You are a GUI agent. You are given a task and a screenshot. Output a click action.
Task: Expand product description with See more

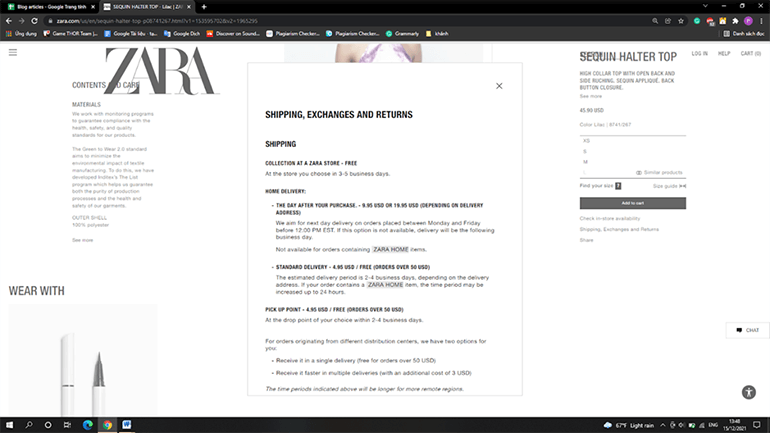point(590,96)
